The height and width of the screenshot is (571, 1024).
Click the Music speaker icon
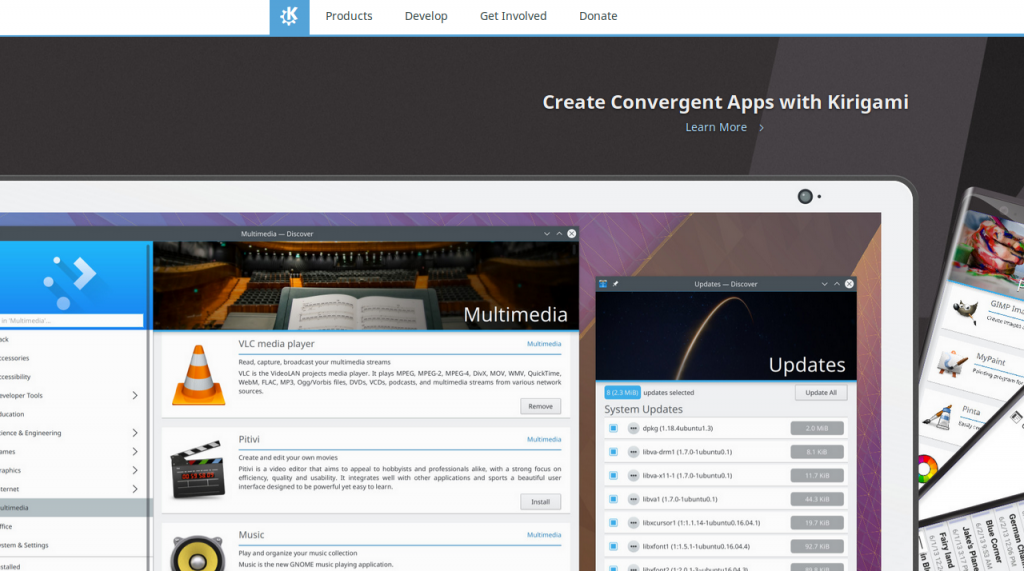tap(198, 553)
